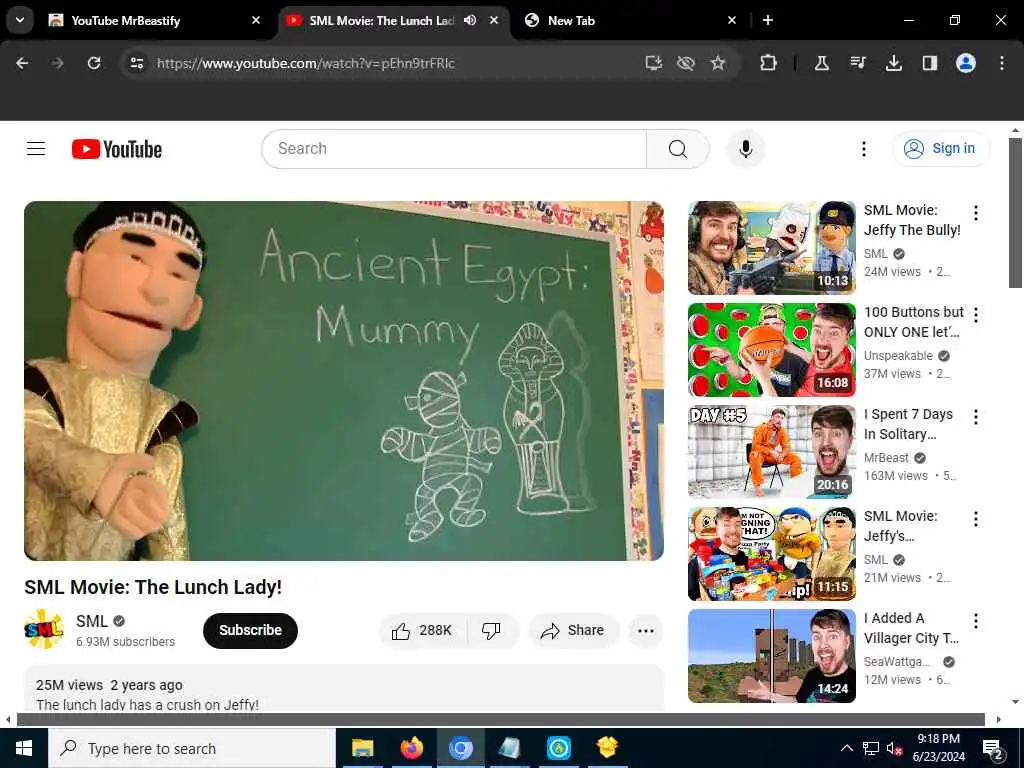Click the Sign in button

click(940, 149)
